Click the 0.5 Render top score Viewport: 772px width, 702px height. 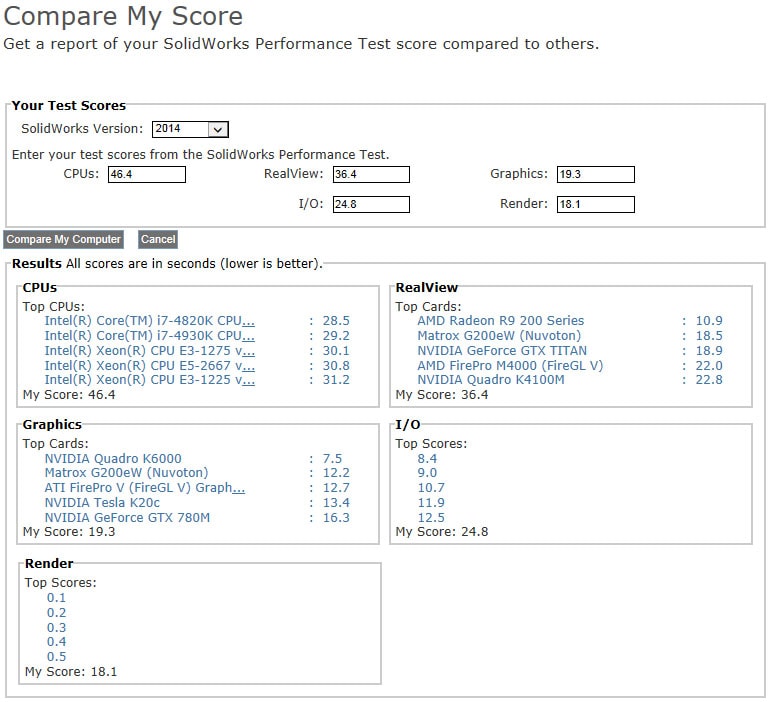click(x=56, y=657)
